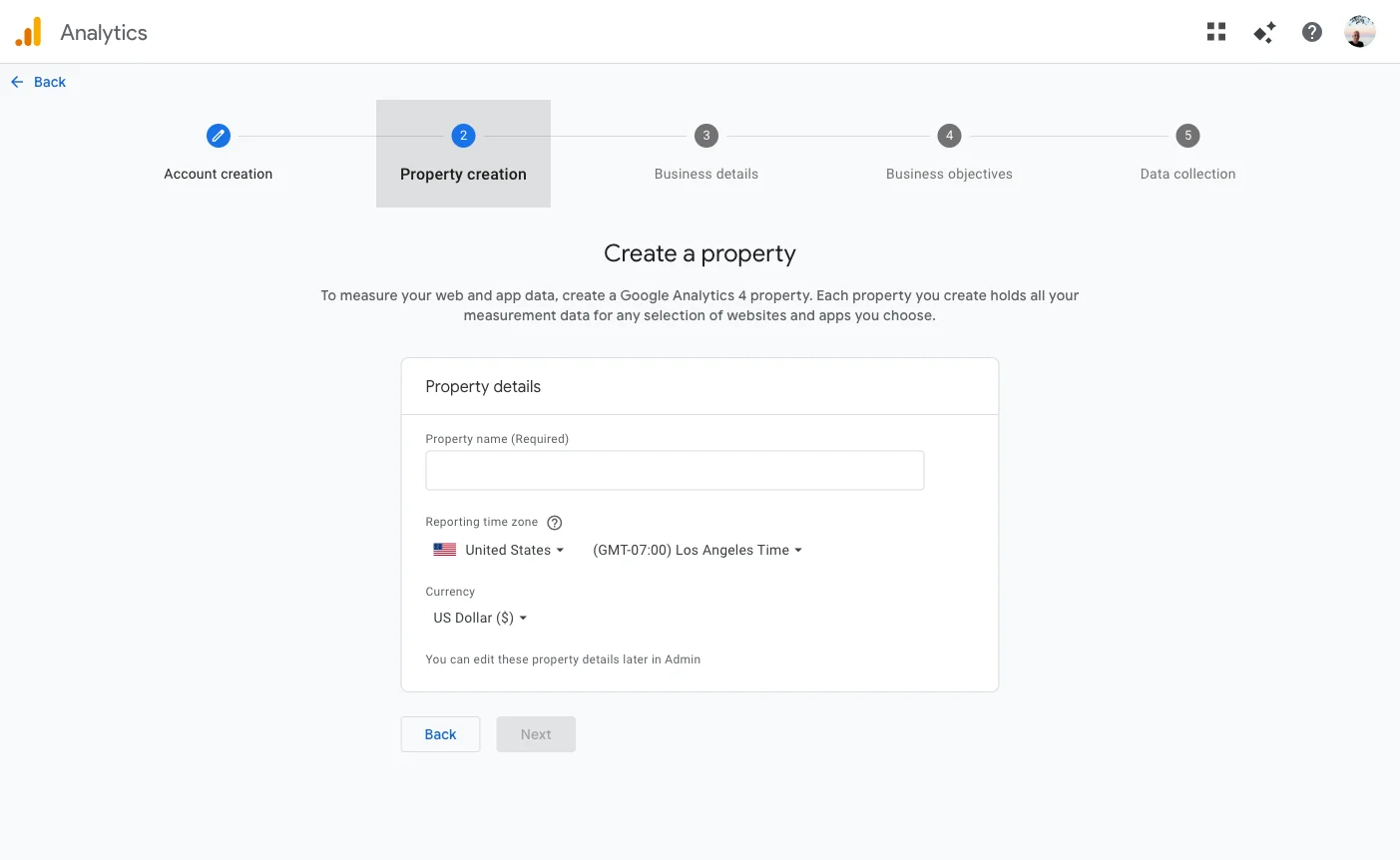Open the US Dollar currency dropdown
The height and width of the screenshot is (860, 1400).
[x=479, y=617]
